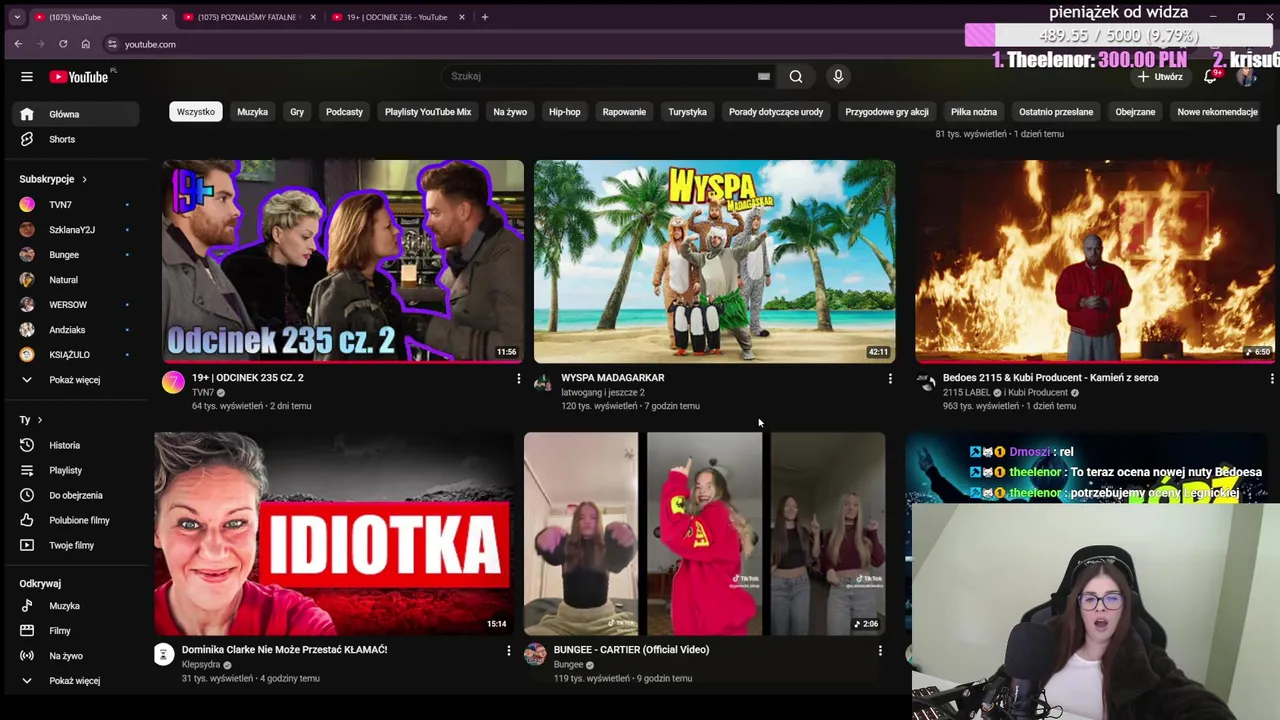The height and width of the screenshot is (720, 1280).
Task: Select Gry filter chip
Action: (x=297, y=112)
